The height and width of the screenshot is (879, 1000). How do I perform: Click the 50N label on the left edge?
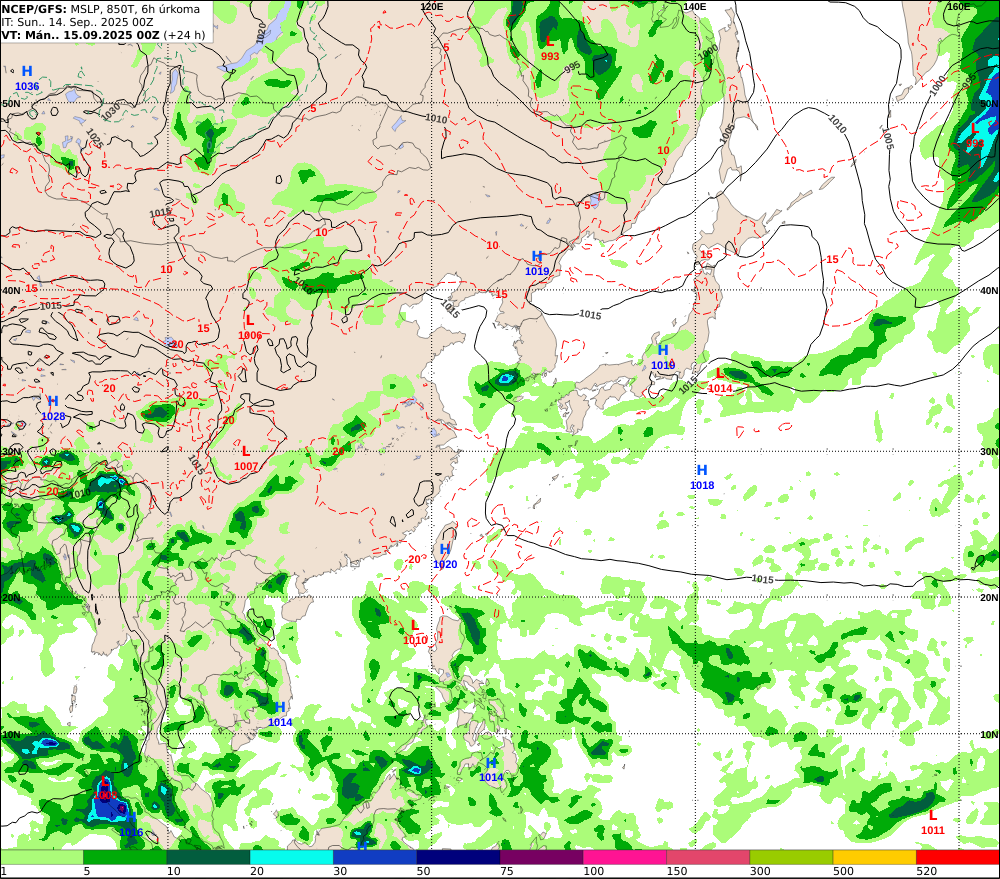11,103
